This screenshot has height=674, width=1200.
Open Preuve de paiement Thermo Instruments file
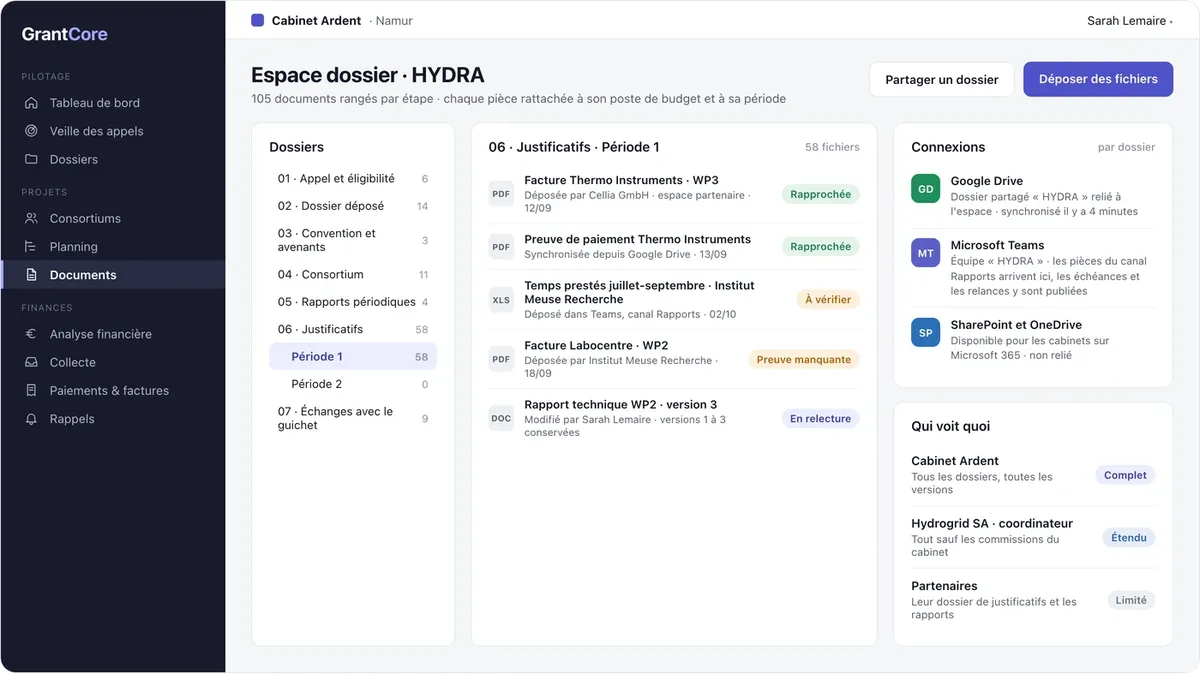point(674,247)
